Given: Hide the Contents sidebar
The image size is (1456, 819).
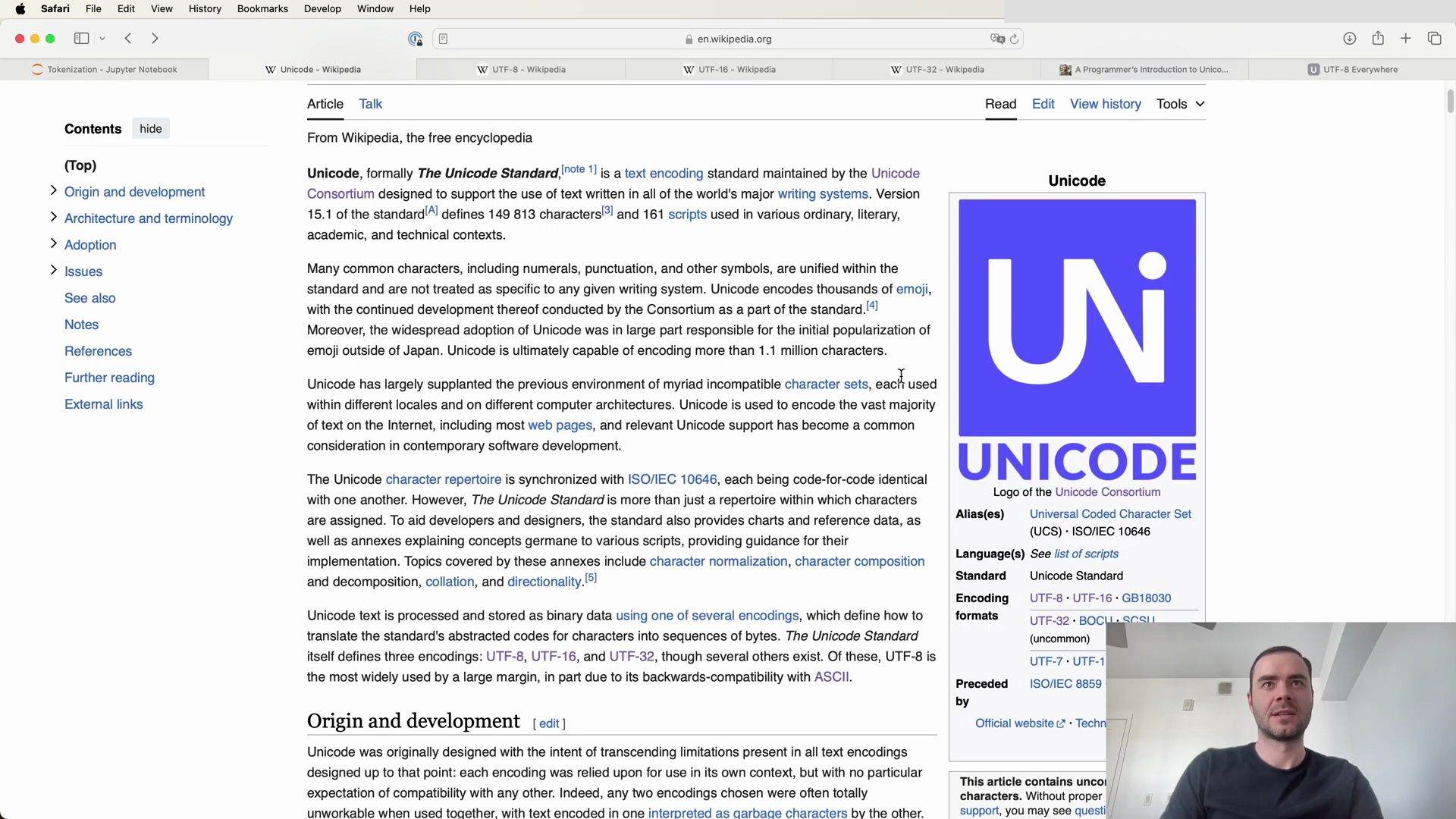Looking at the screenshot, I should 151,129.
